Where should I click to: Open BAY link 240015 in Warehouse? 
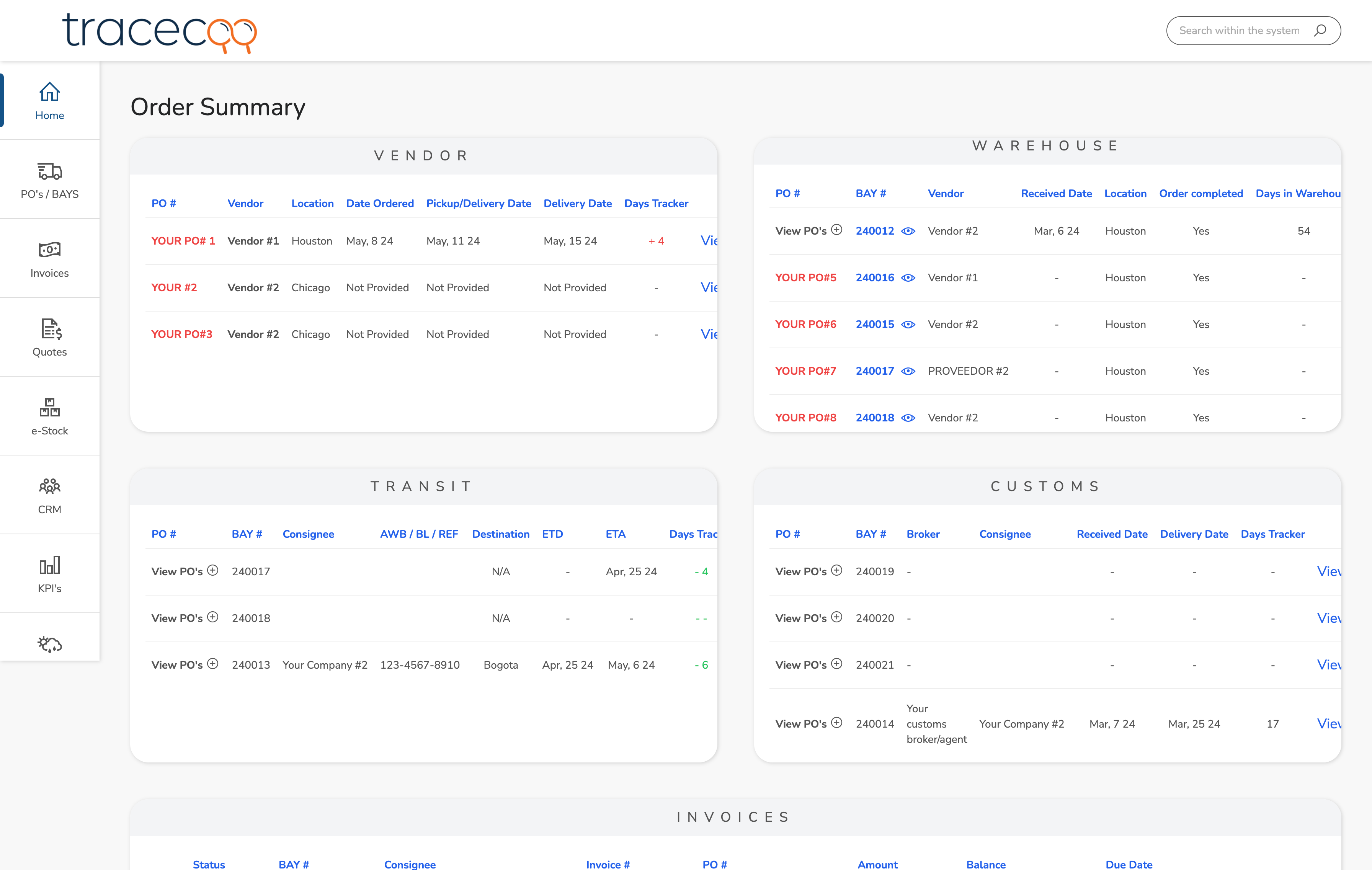875,325
